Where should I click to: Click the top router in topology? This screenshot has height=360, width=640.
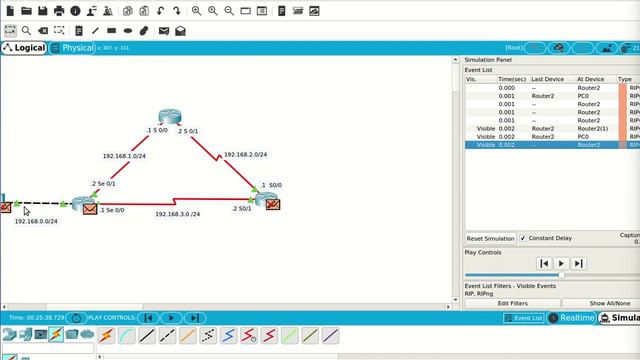[170, 116]
